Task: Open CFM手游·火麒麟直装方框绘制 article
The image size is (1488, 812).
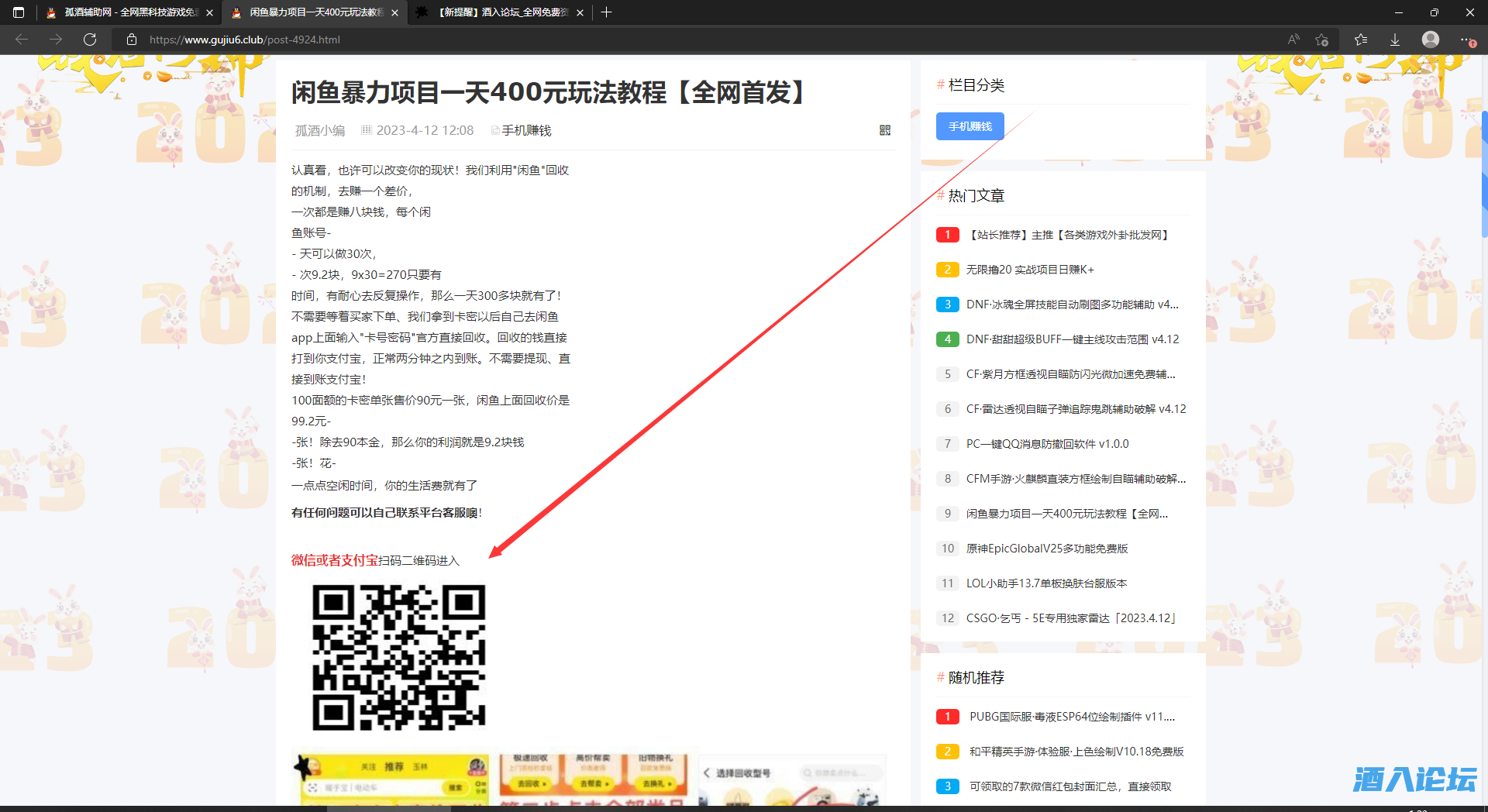Action: click(1076, 479)
